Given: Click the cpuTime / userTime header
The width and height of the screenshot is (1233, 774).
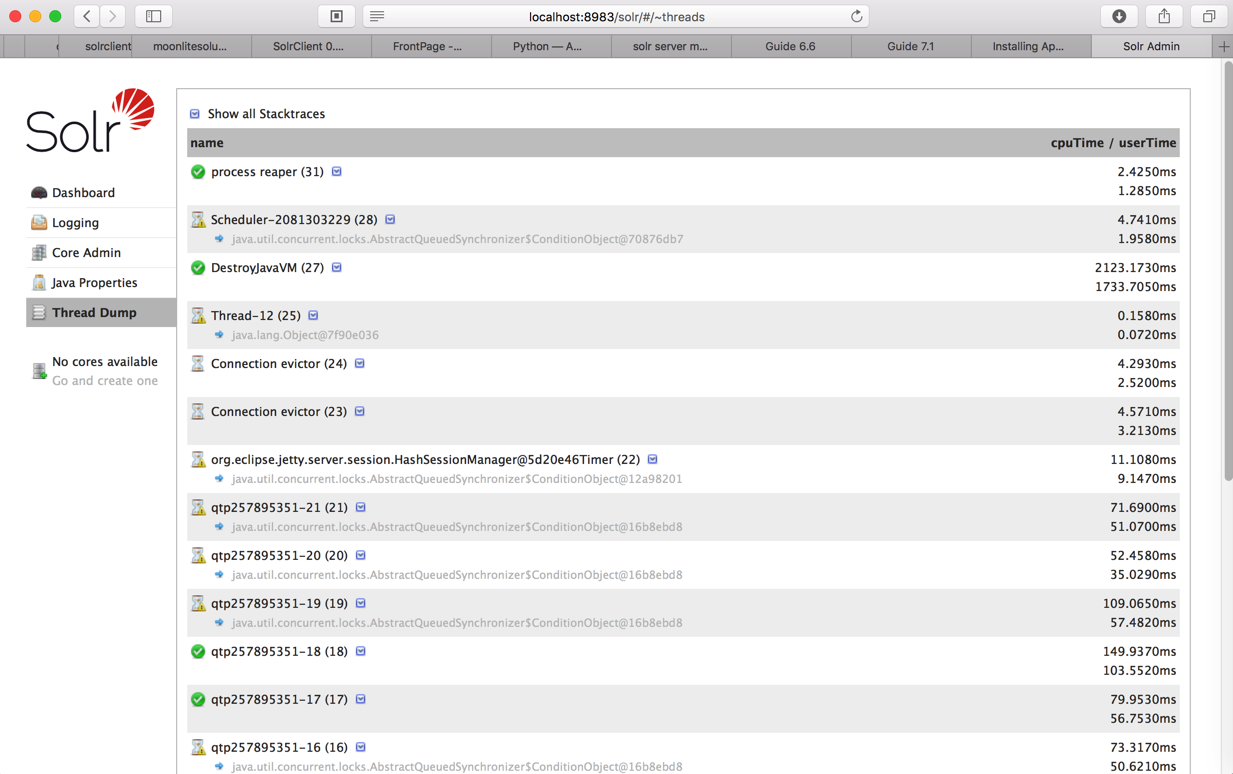Looking at the screenshot, I should [x=1113, y=143].
